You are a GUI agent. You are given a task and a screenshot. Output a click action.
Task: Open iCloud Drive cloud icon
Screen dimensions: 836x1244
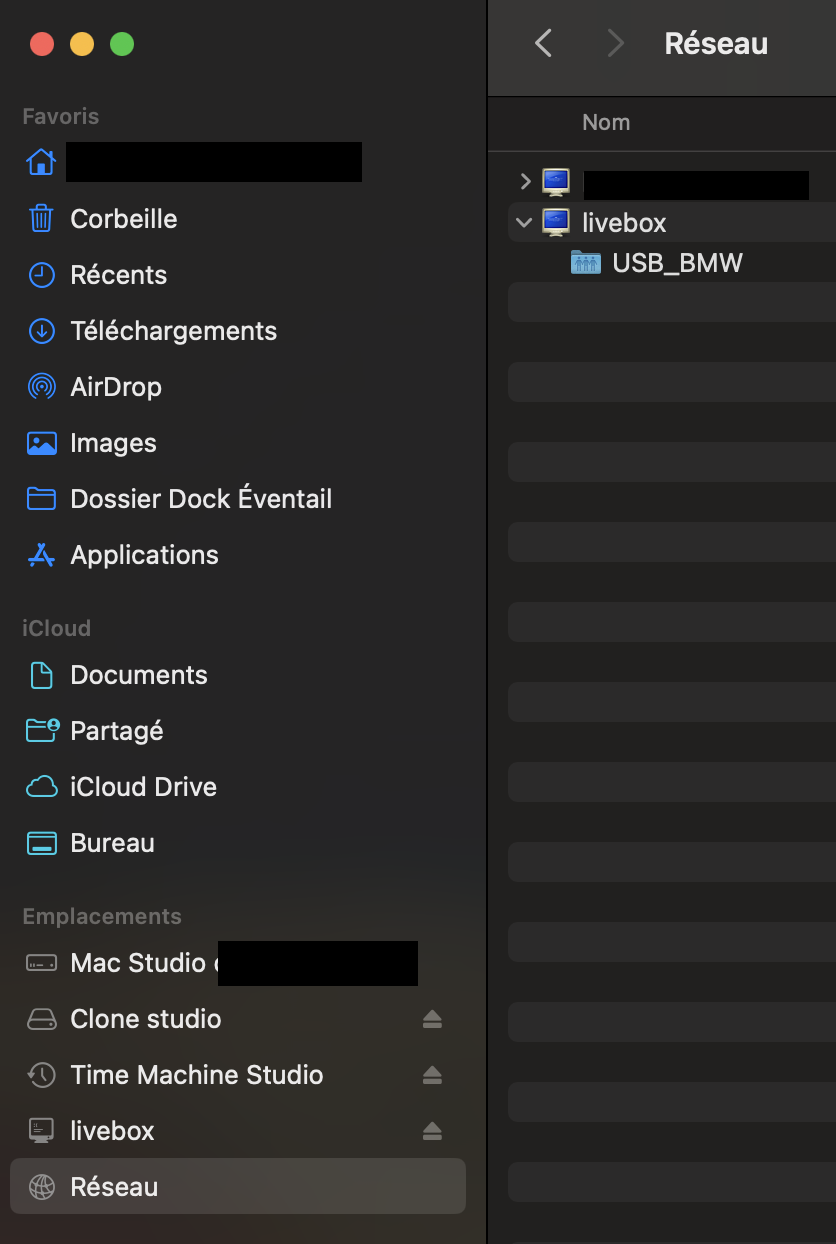(x=41, y=787)
